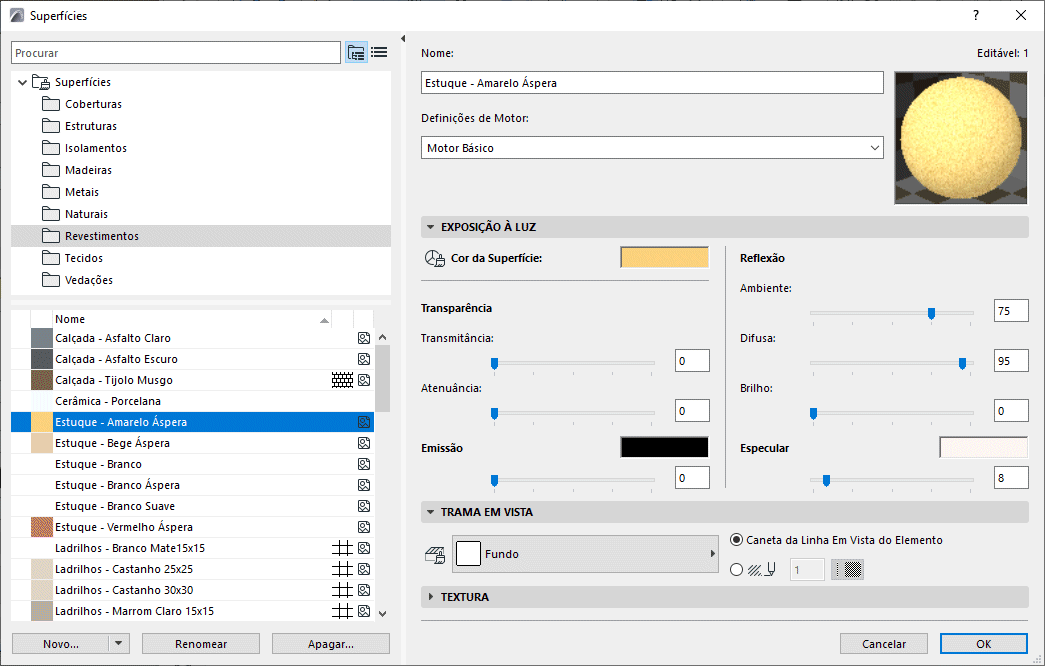Click the Vedações folder icon
The height and width of the screenshot is (666, 1045).
click(x=51, y=280)
